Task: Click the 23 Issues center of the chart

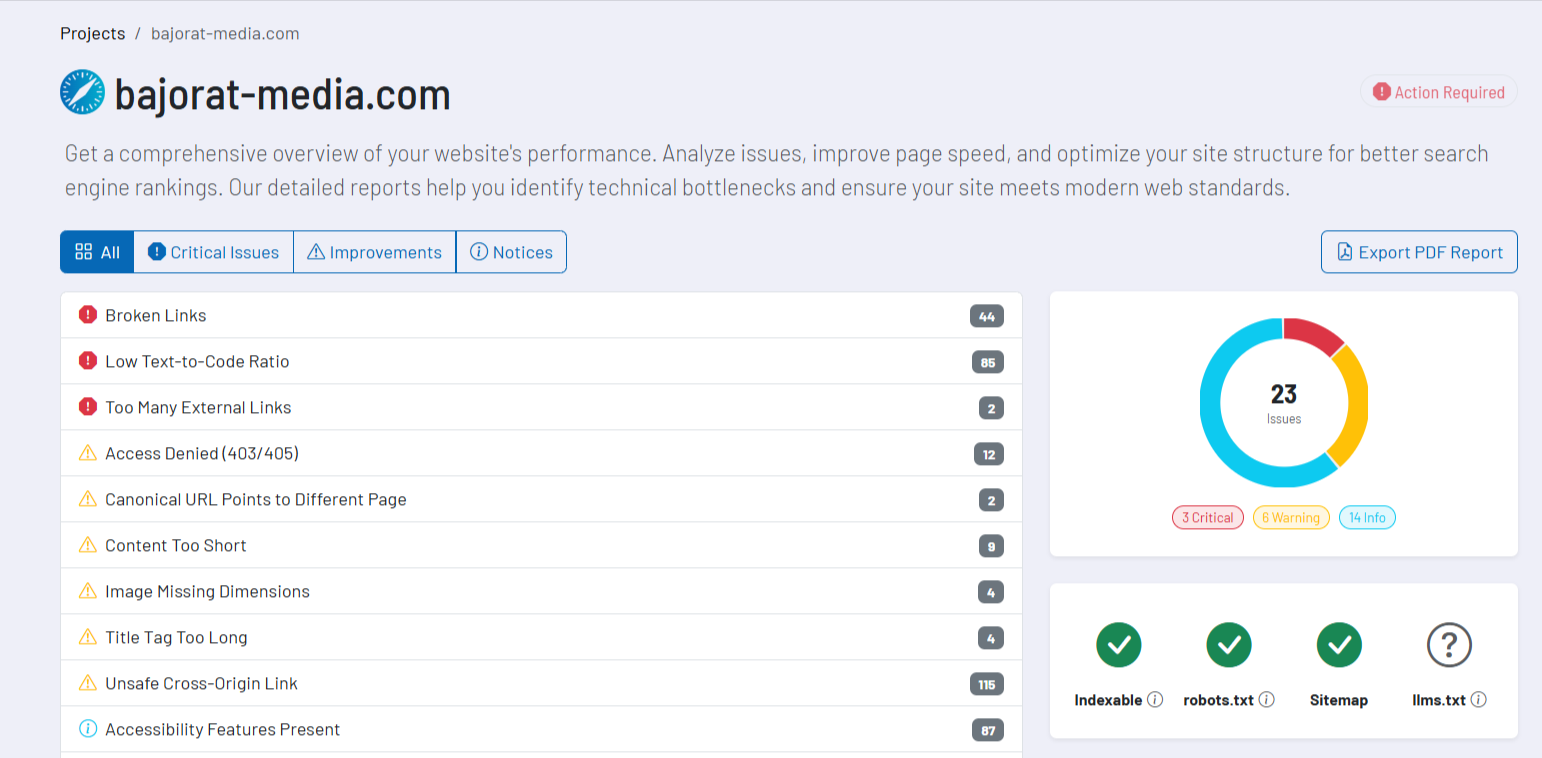Action: (1284, 402)
